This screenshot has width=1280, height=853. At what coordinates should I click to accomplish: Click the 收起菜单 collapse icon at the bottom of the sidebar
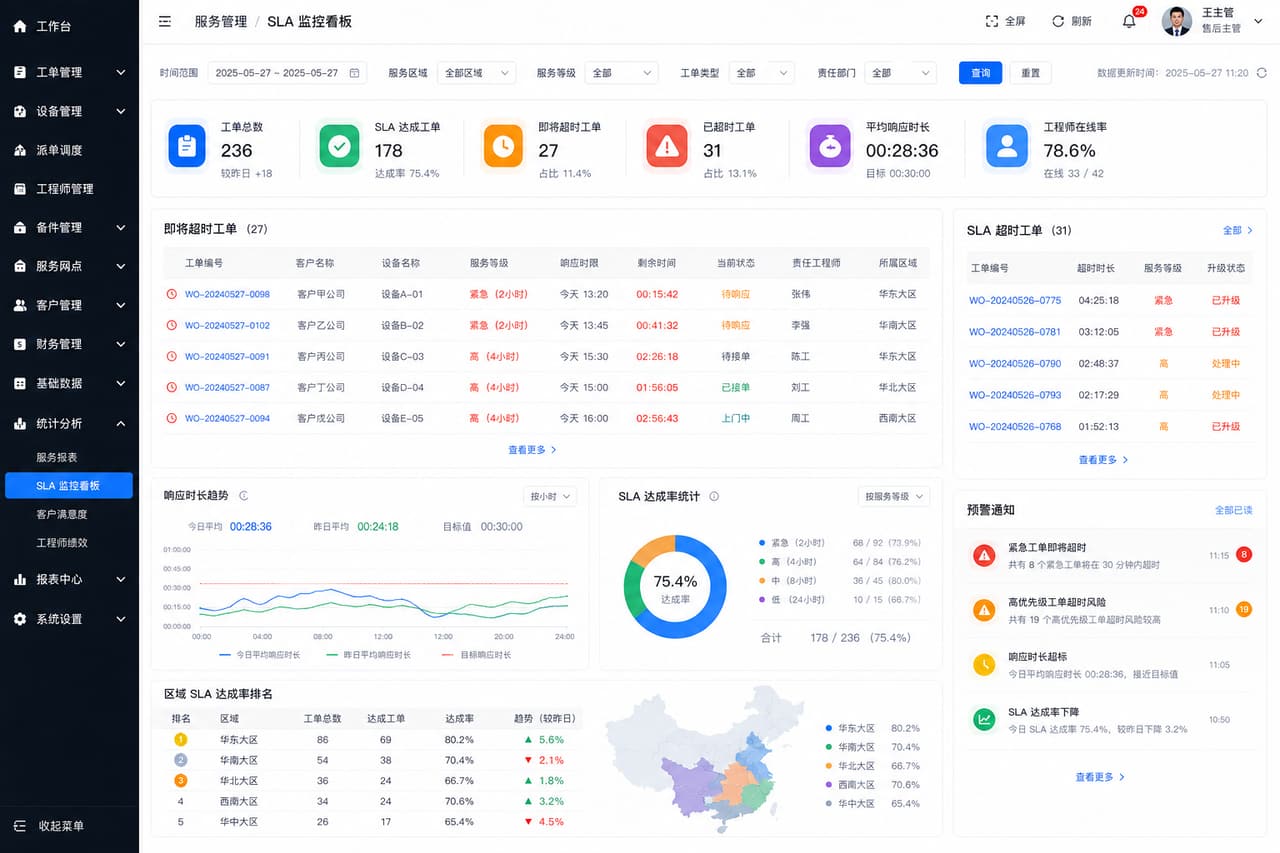[20, 826]
